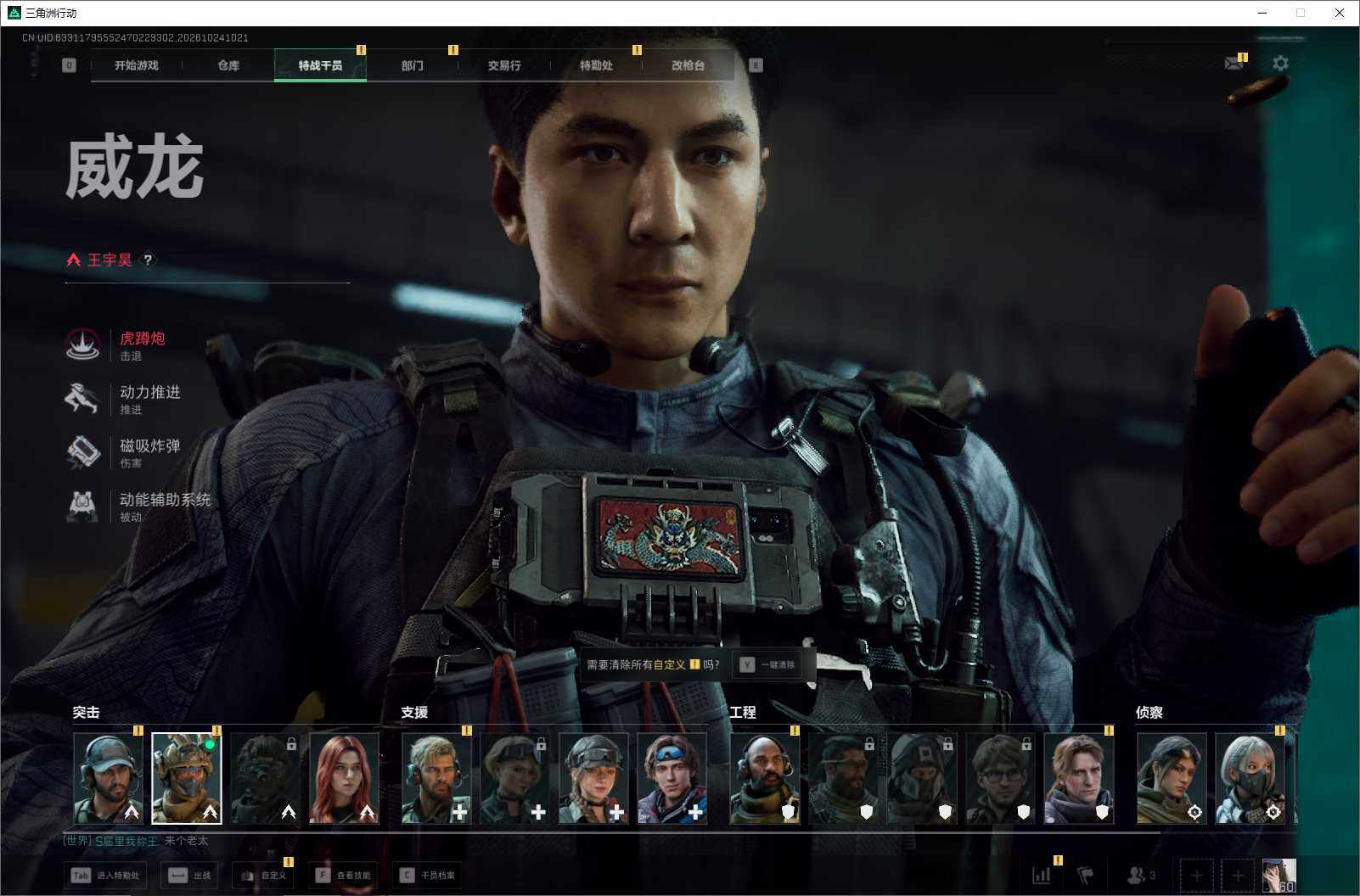
Task: Open the friends list icon showing 3
Action: click(x=1140, y=875)
